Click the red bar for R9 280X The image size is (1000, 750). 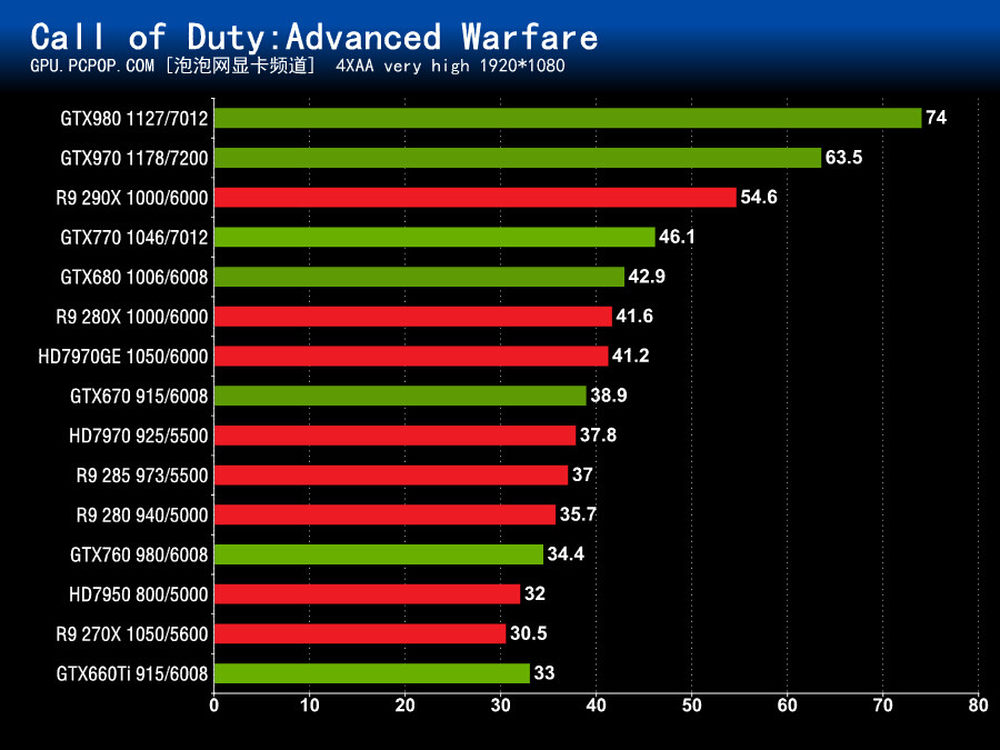tap(413, 316)
